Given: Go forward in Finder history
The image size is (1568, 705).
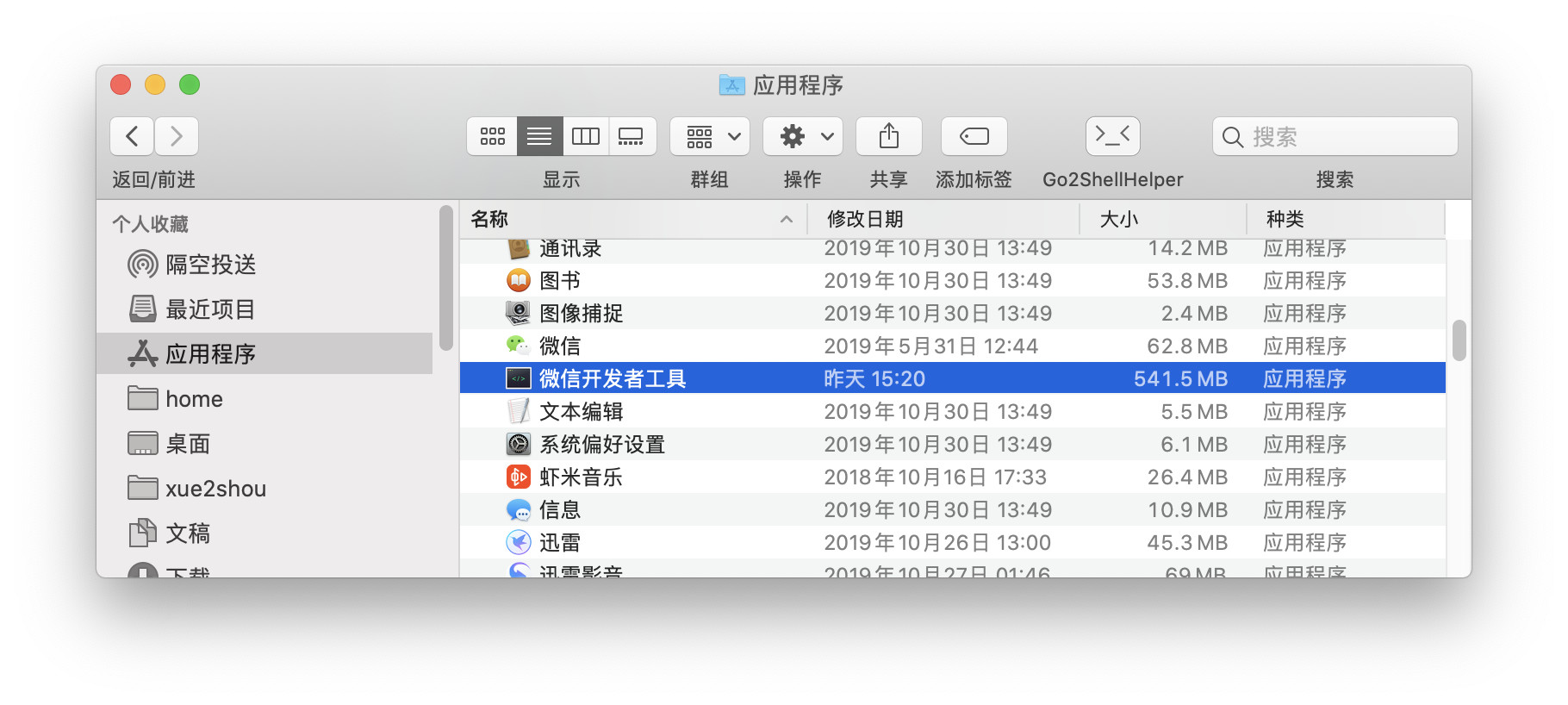Looking at the screenshot, I should [x=177, y=136].
